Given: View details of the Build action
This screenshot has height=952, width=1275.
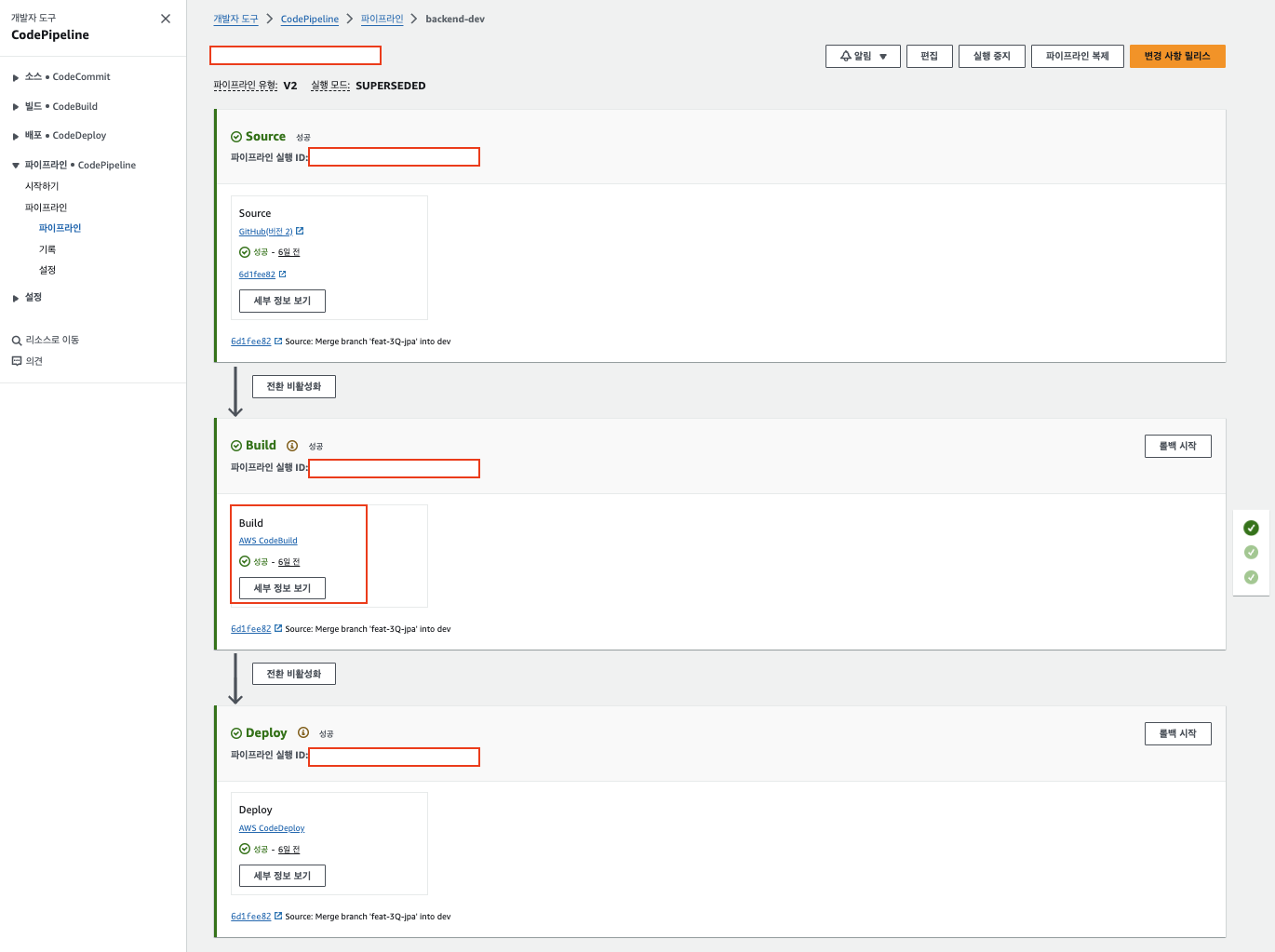Looking at the screenshot, I should click(282, 588).
